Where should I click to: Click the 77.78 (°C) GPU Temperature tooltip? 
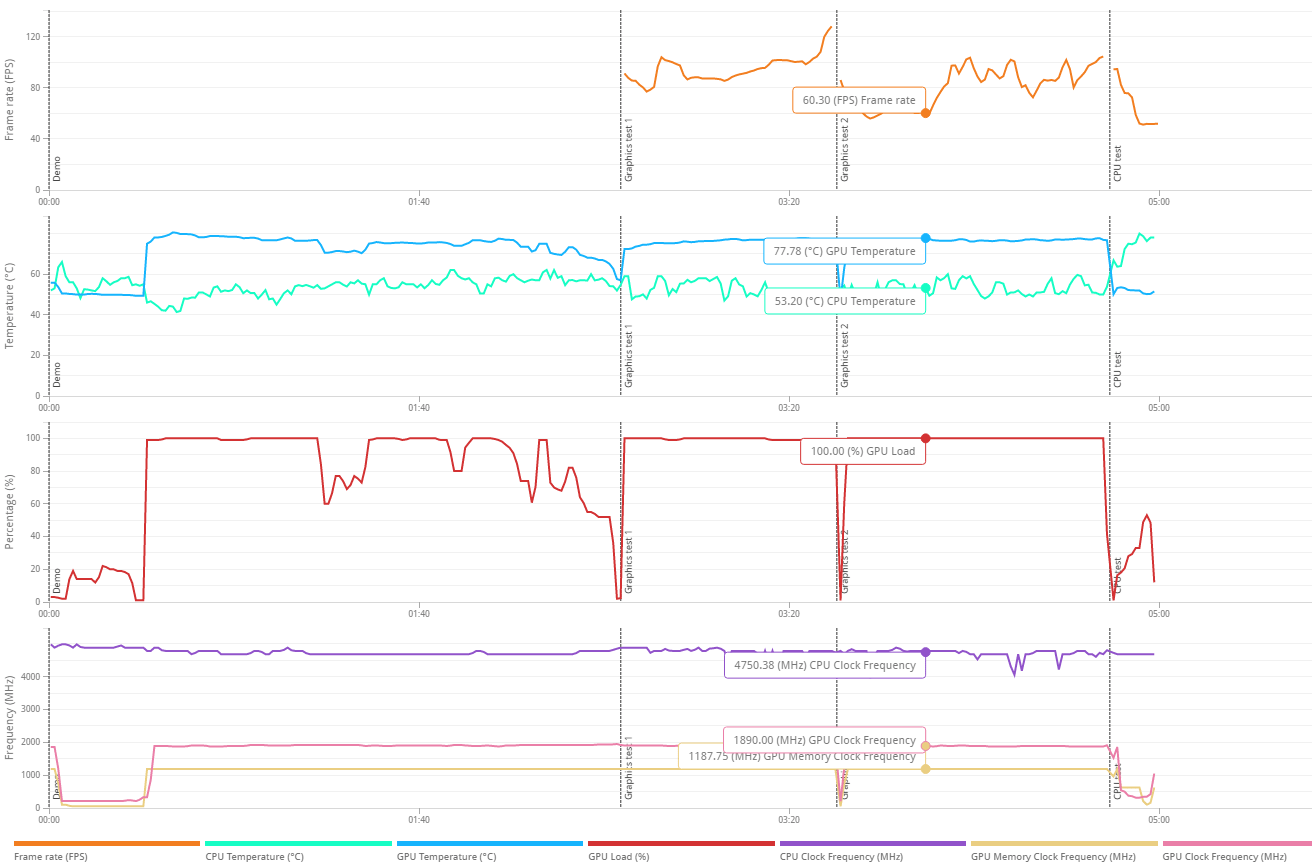click(x=844, y=251)
